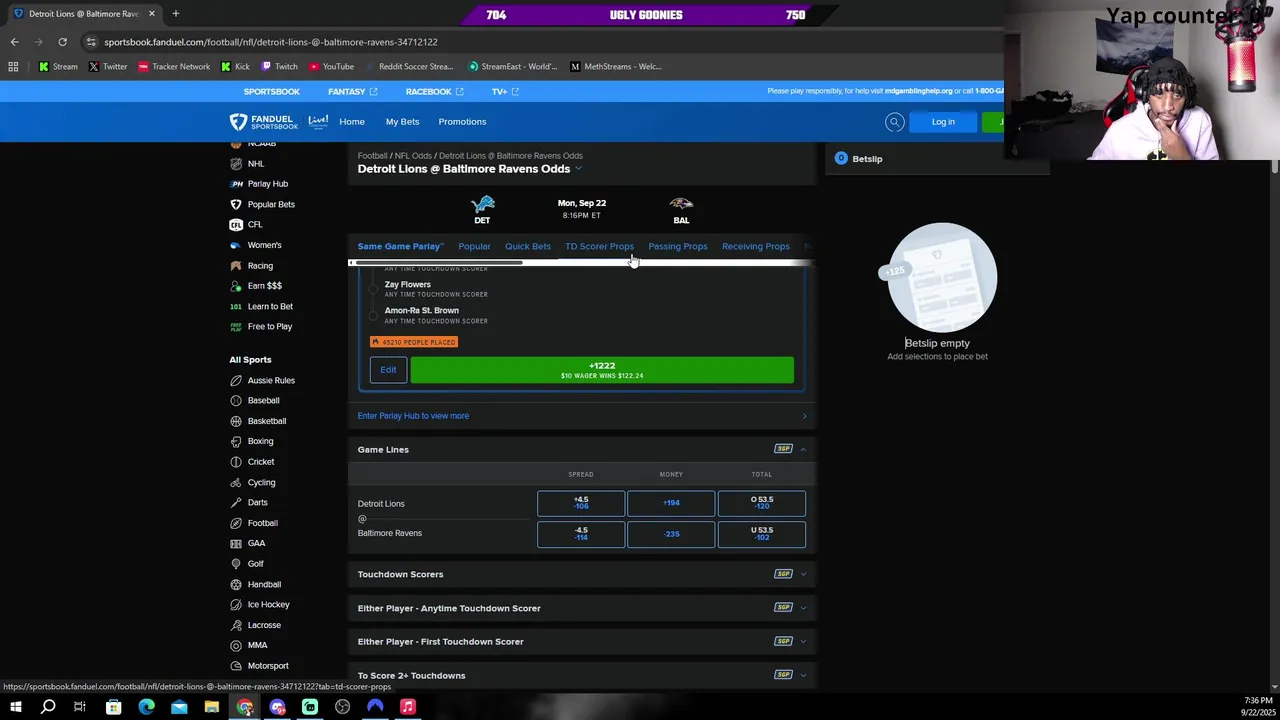This screenshot has width=1280, height=720.
Task: Switch to the Receiving Props tab
Action: pyautogui.click(x=755, y=246)
